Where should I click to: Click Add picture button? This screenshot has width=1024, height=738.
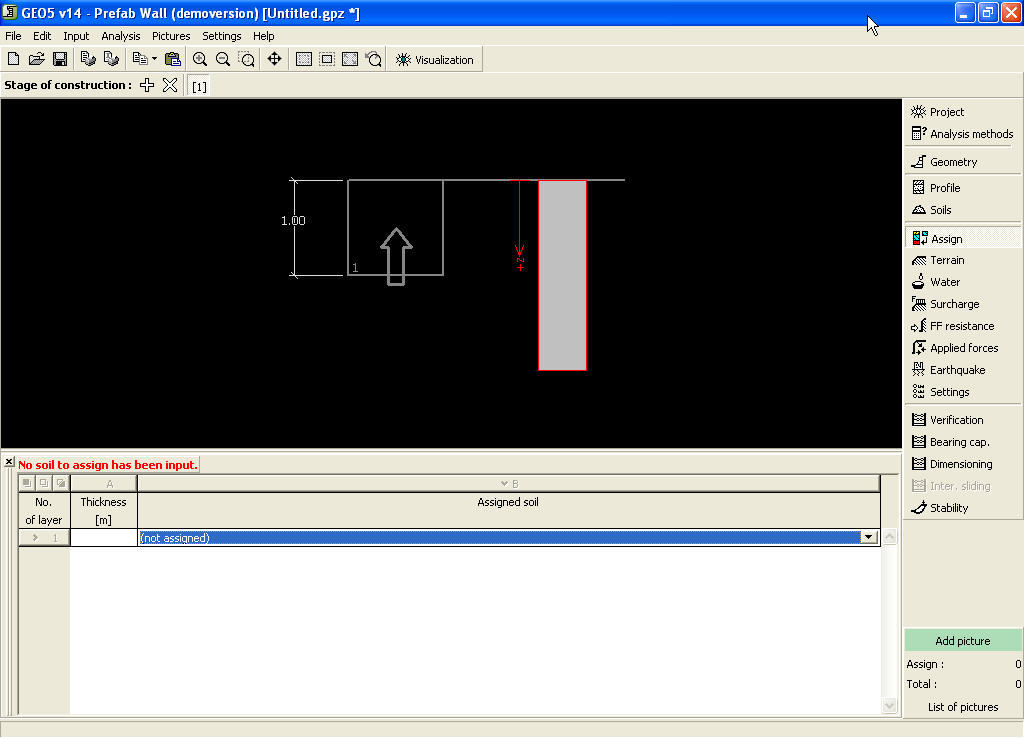pyautogui.click(x=963, y=641)
